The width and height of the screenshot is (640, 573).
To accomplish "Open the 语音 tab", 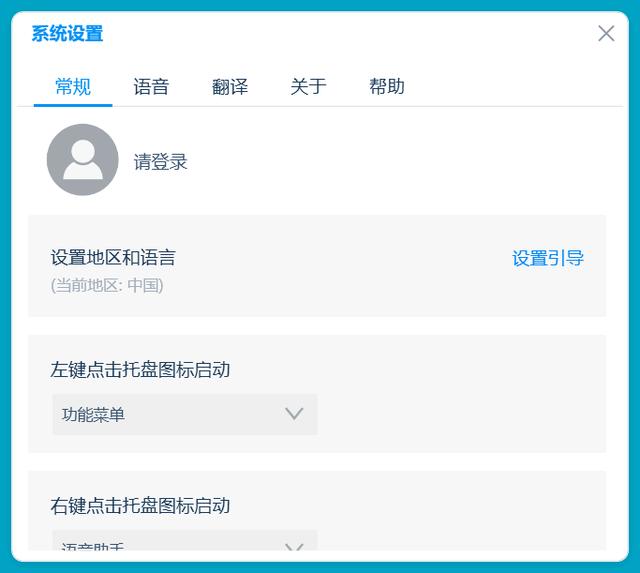I will point(151,87).
